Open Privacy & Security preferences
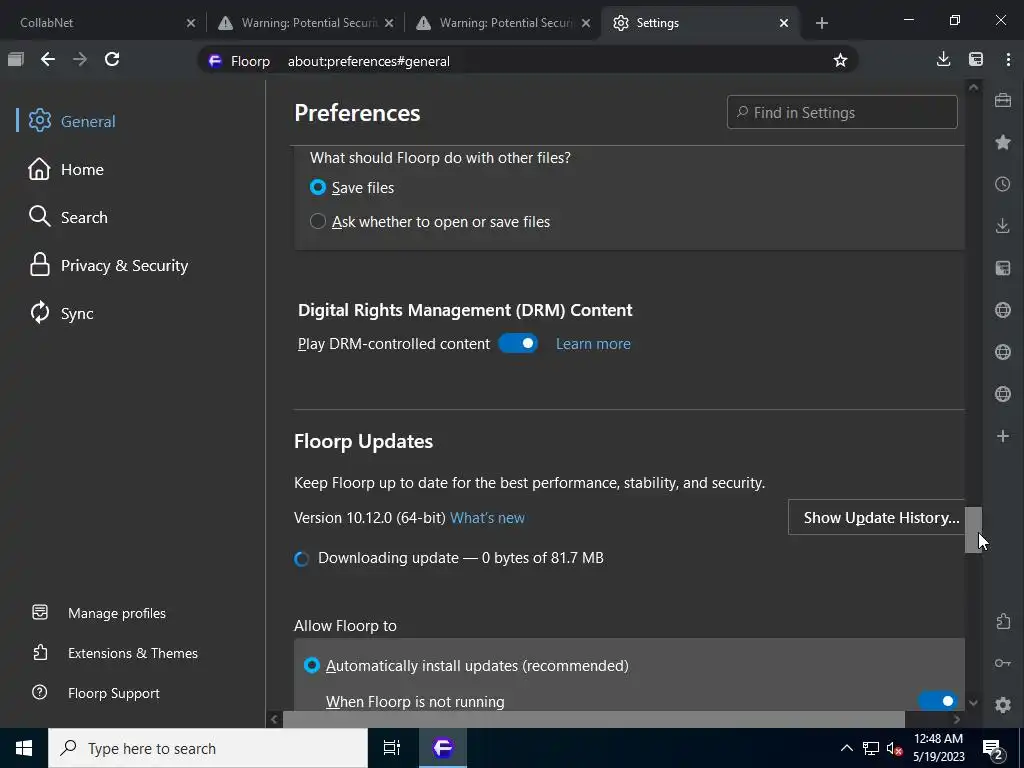Screen dimensions: 1024x768 pos(108,265)
